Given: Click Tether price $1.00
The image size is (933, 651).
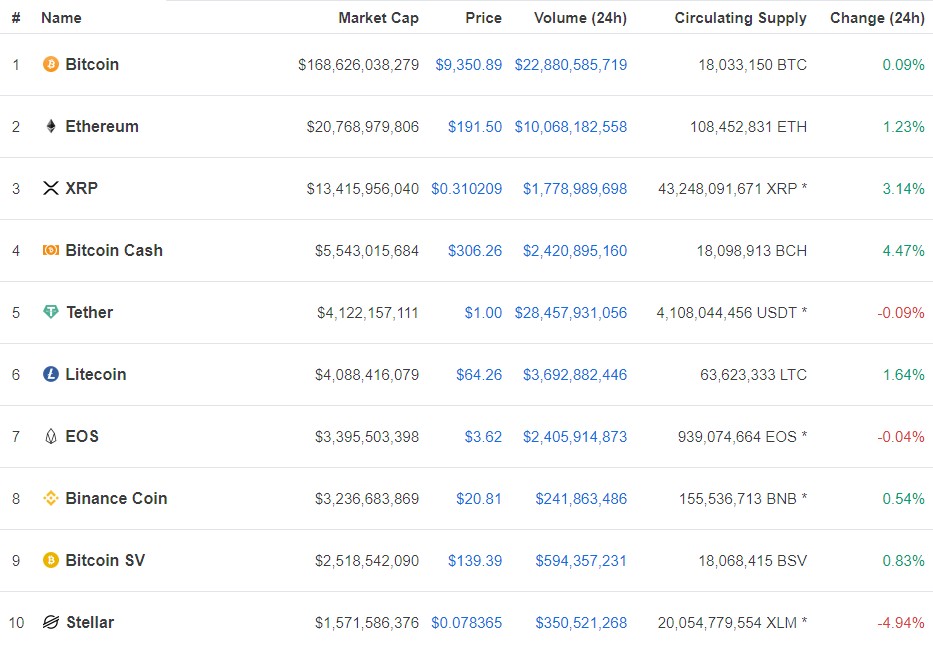Looking at the screenshot, I should [483, 312].
